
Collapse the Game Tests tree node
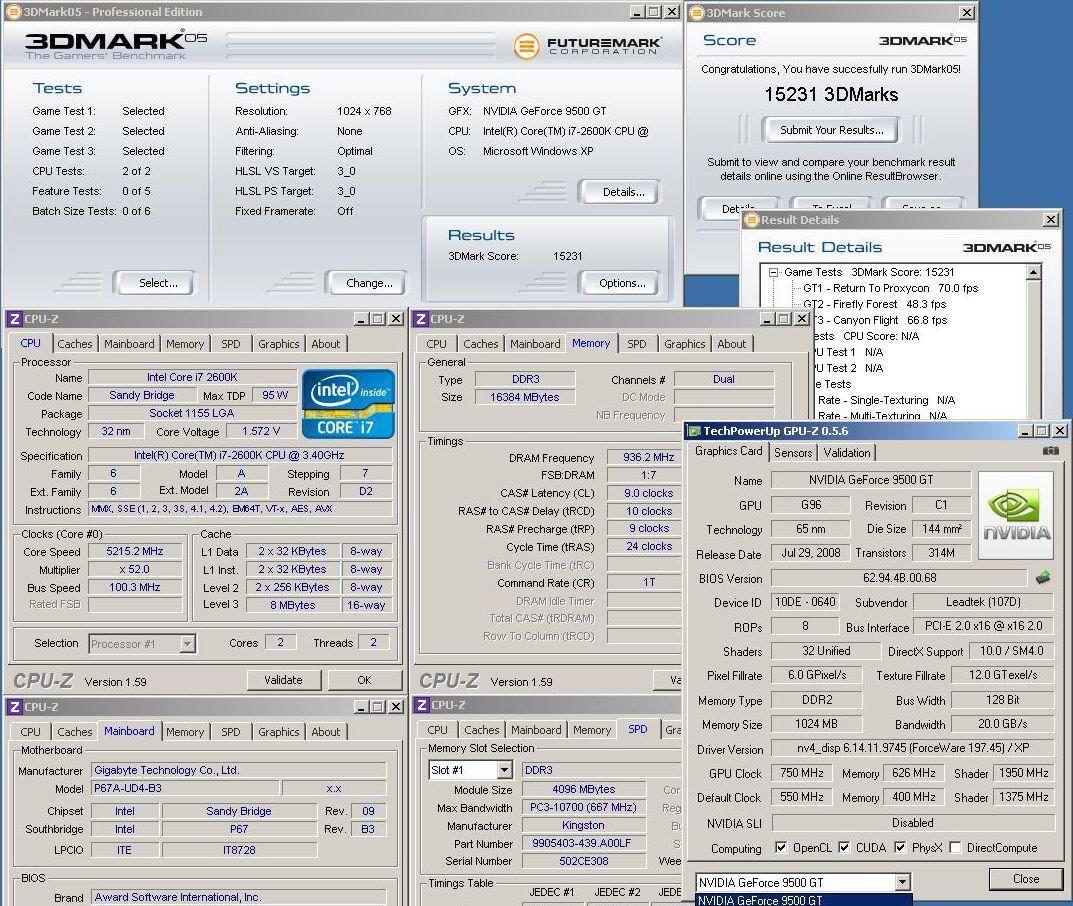[774, 272]
